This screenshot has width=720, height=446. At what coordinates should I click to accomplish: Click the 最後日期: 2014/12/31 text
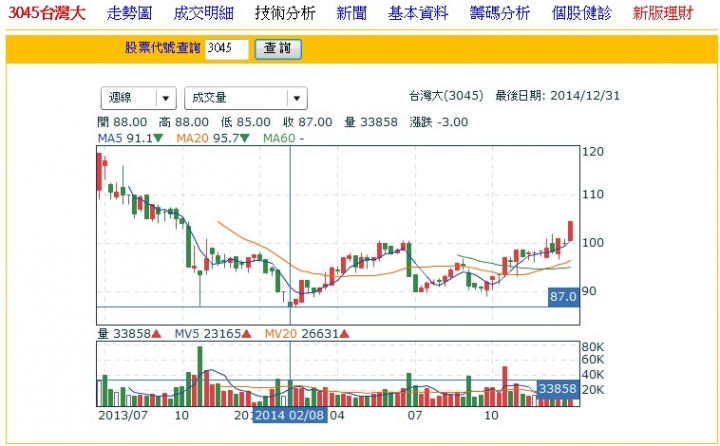pos(557,96)
